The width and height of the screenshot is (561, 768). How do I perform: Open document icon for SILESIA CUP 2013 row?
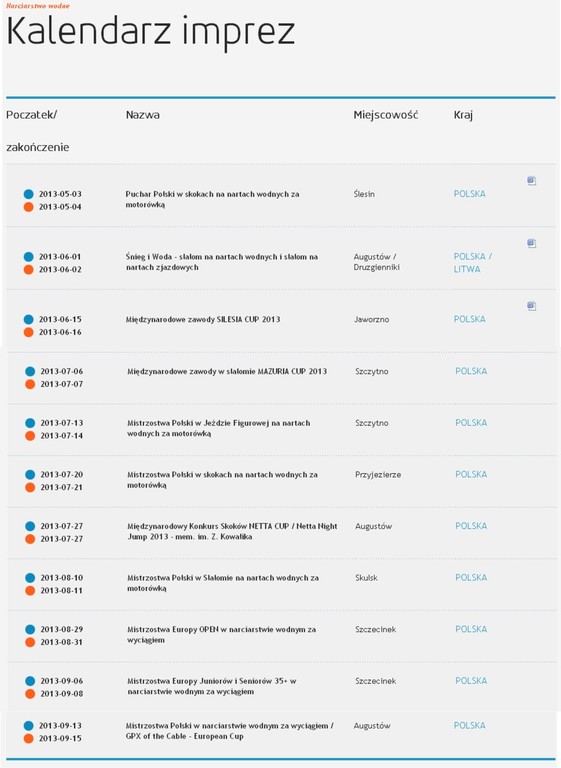(532, 306)
